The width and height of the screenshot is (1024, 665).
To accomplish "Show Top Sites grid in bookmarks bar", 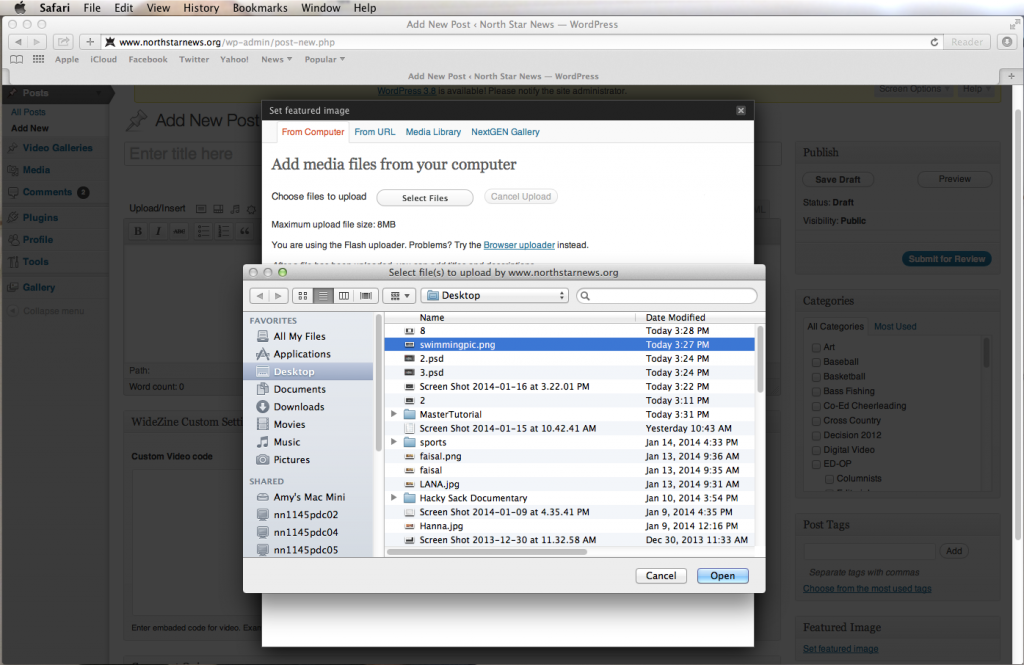I will [39, 59].
